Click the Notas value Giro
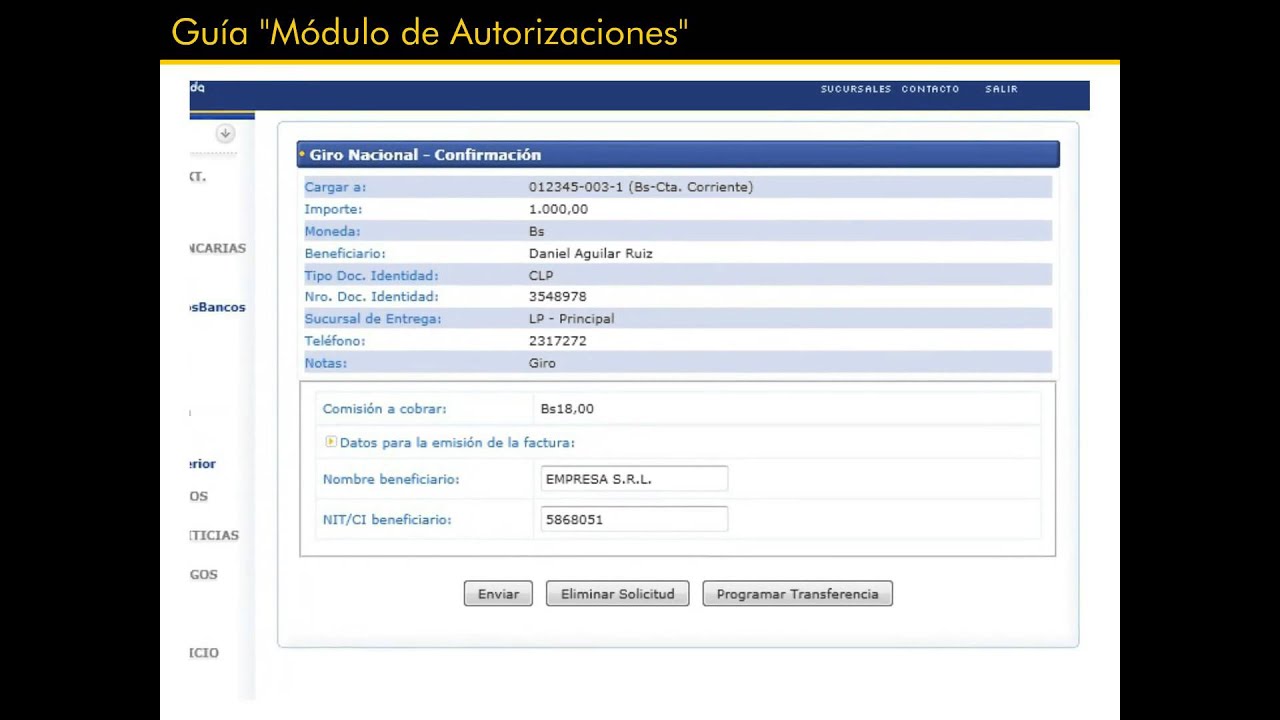This screenshot has width=1280, height=720. tap(542, 363)
